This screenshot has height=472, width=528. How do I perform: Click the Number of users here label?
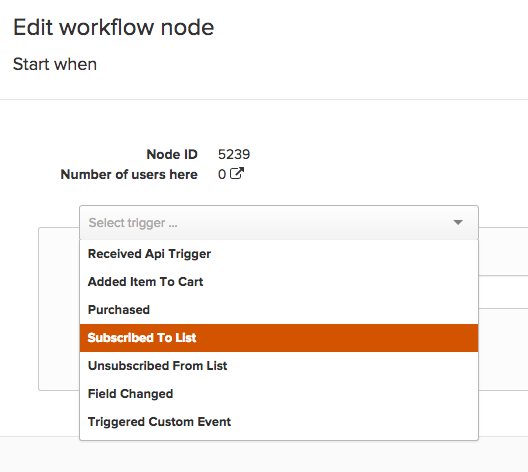[x=129, y=174]
